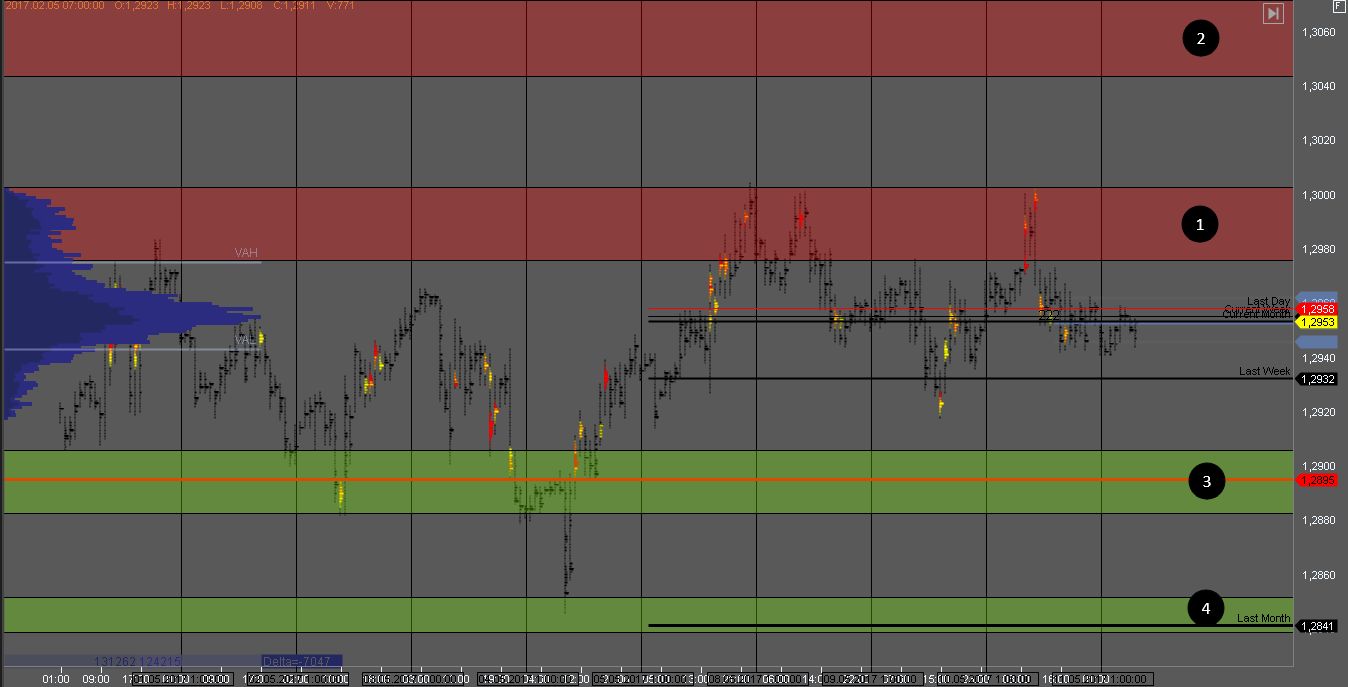This screenshot has height=687, width=1348.
Task: Click the Last Day level label
Action: point(1267,301)
